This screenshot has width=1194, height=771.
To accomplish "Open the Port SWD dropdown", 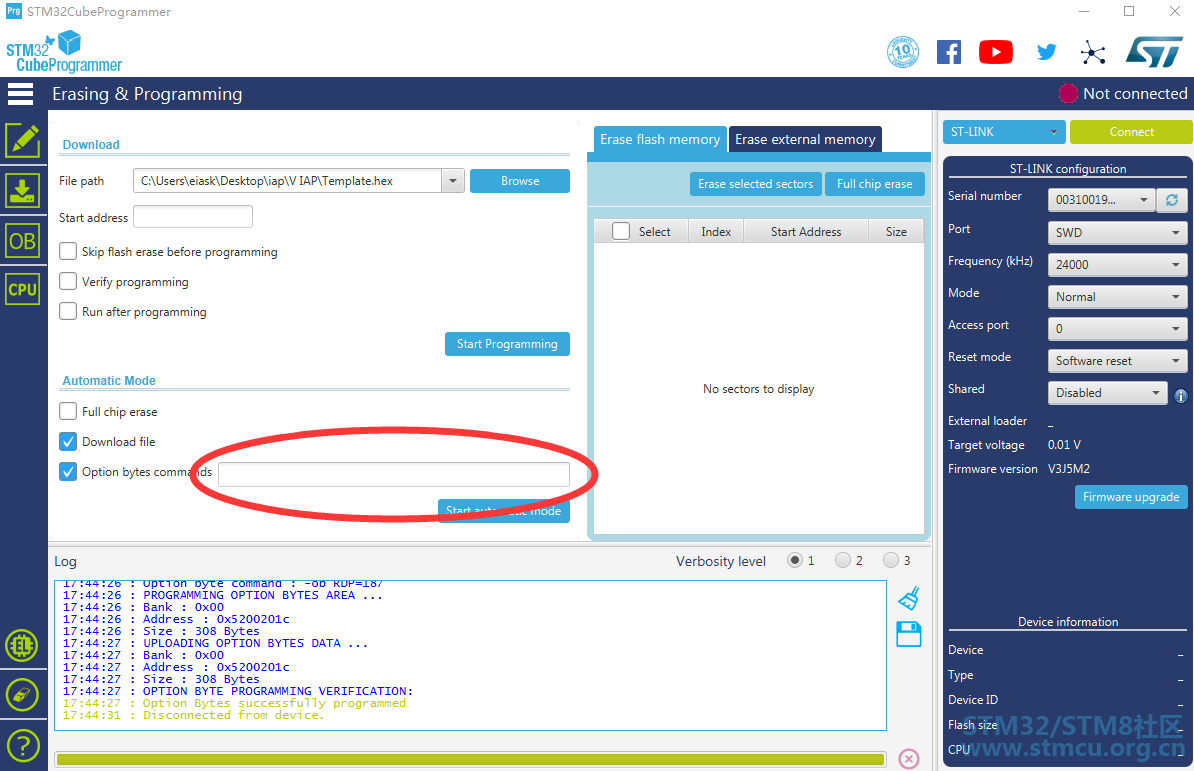I will click(1117, 232).
